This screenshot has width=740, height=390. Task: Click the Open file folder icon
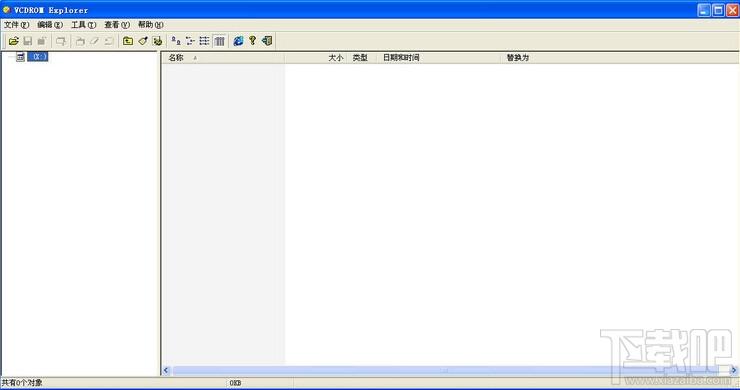[14, 41]
